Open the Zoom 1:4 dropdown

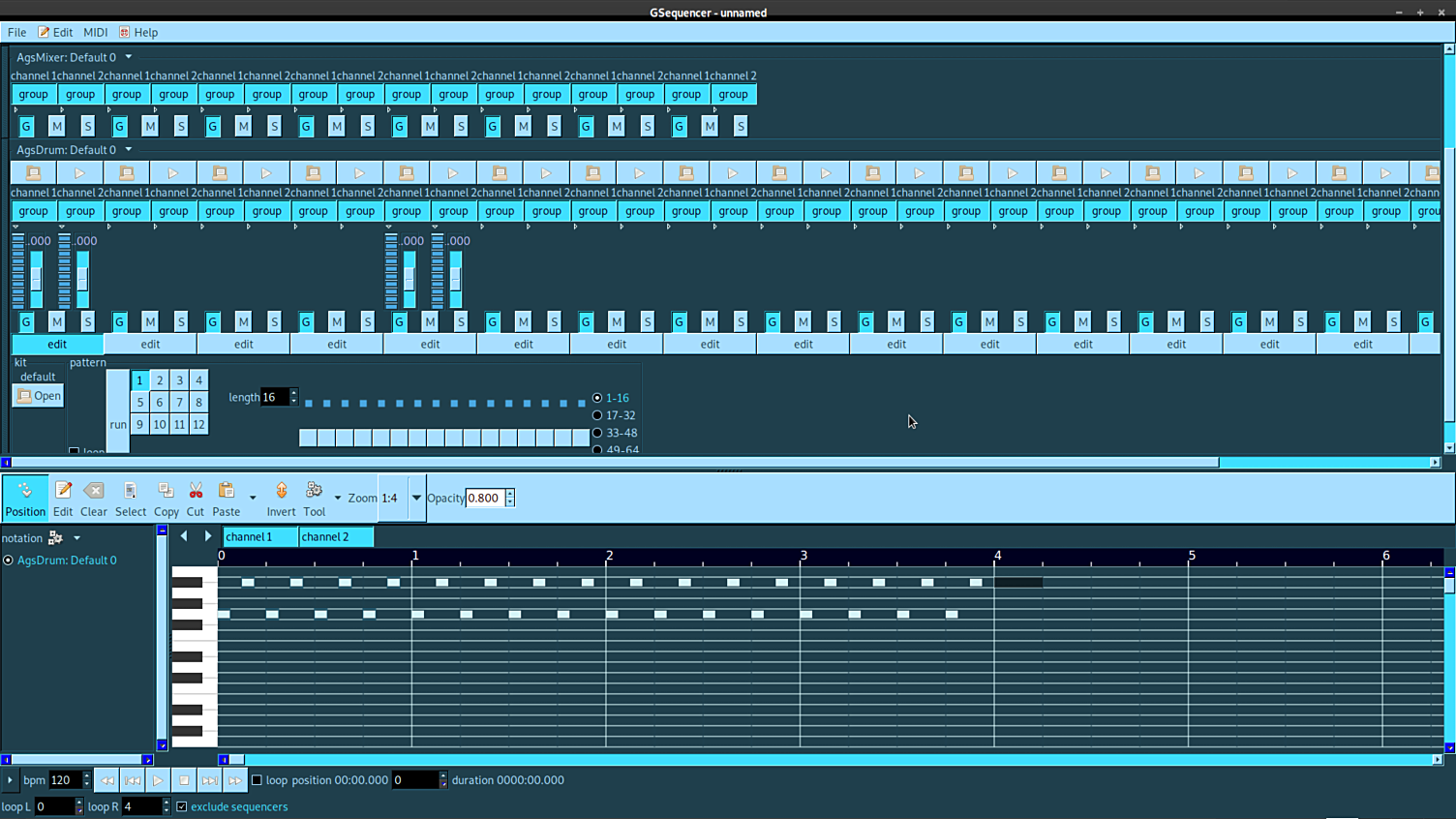click(x=416, y=498)
